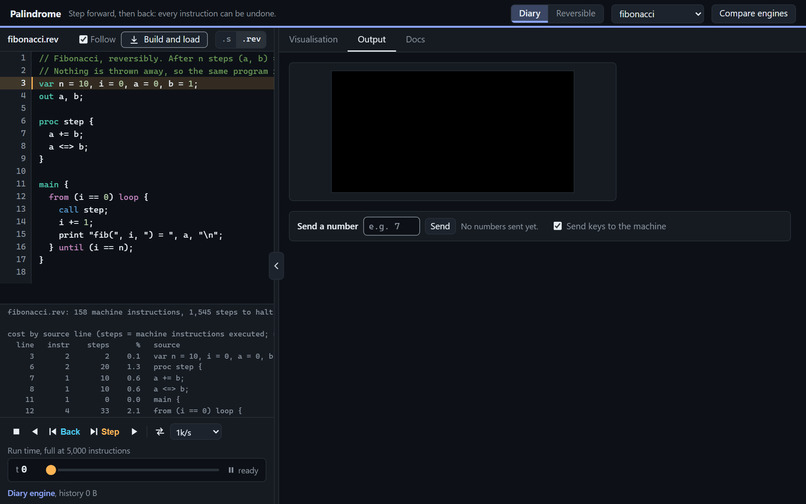Screen dimensions: 806x504
Task: Click the 'proc step {' code line
Action: pos(66,121)
